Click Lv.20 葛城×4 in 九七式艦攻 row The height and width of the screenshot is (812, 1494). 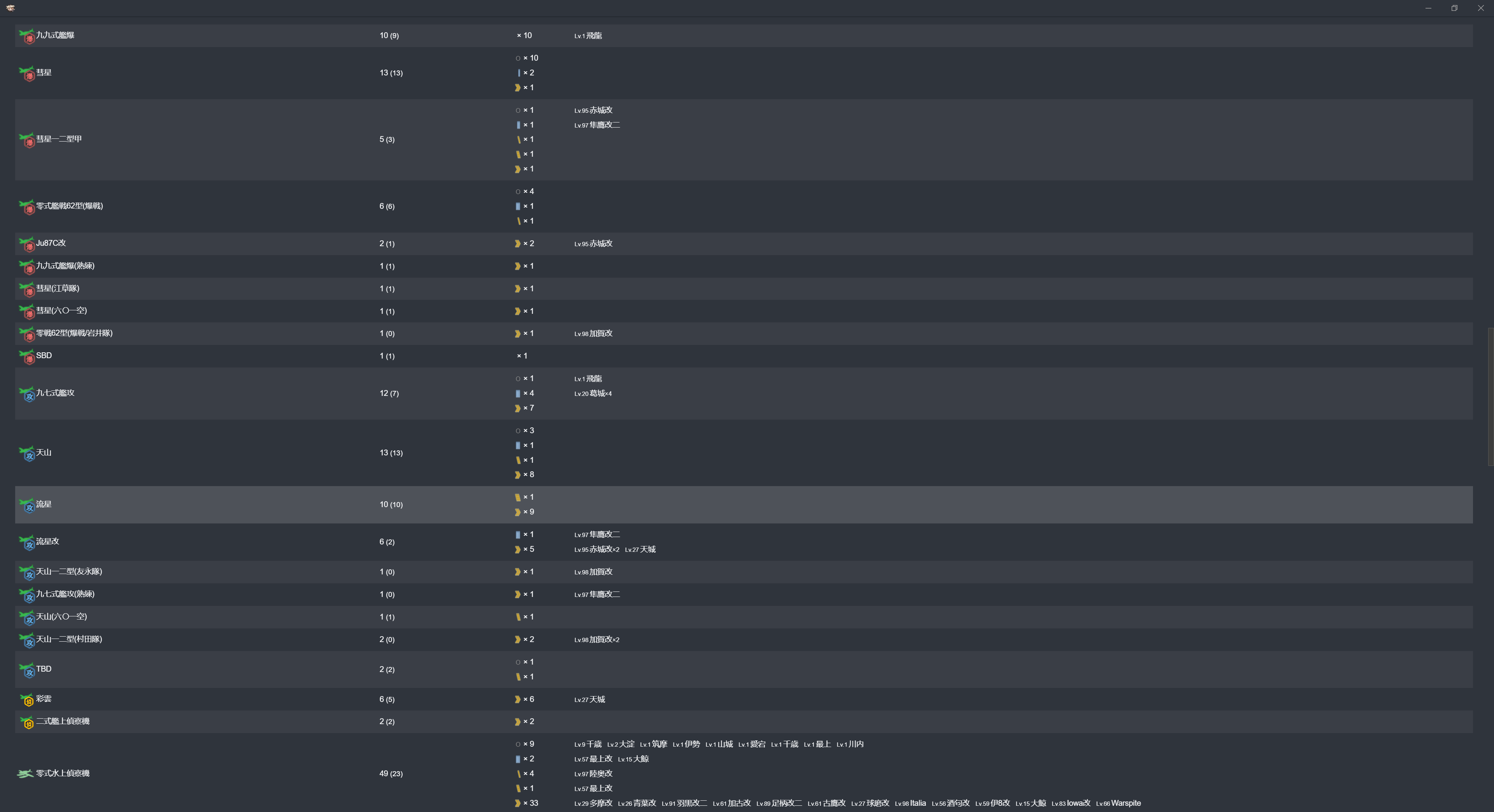[593, 394]
